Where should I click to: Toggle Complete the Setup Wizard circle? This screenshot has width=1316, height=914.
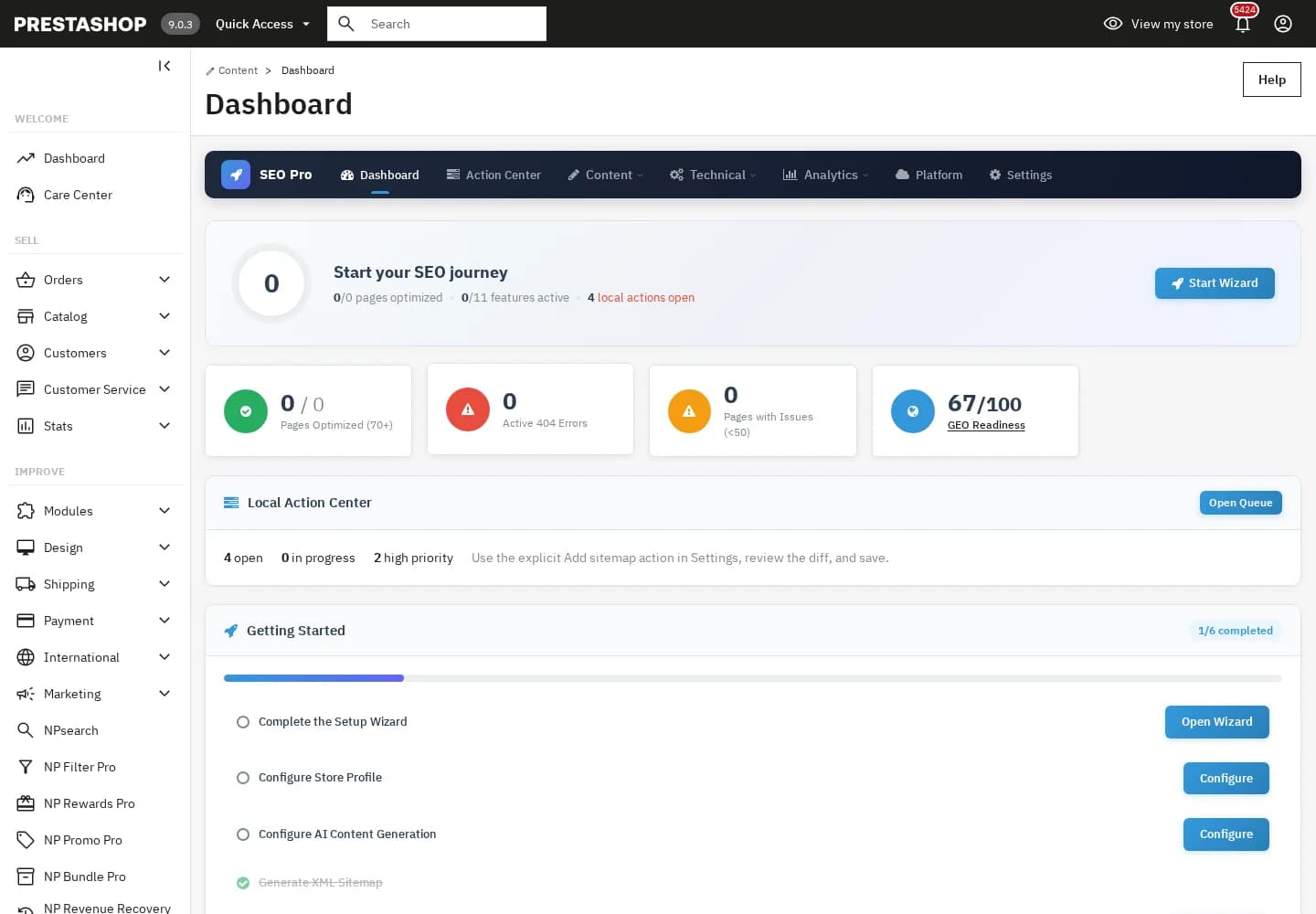click(x=243, y=722)
